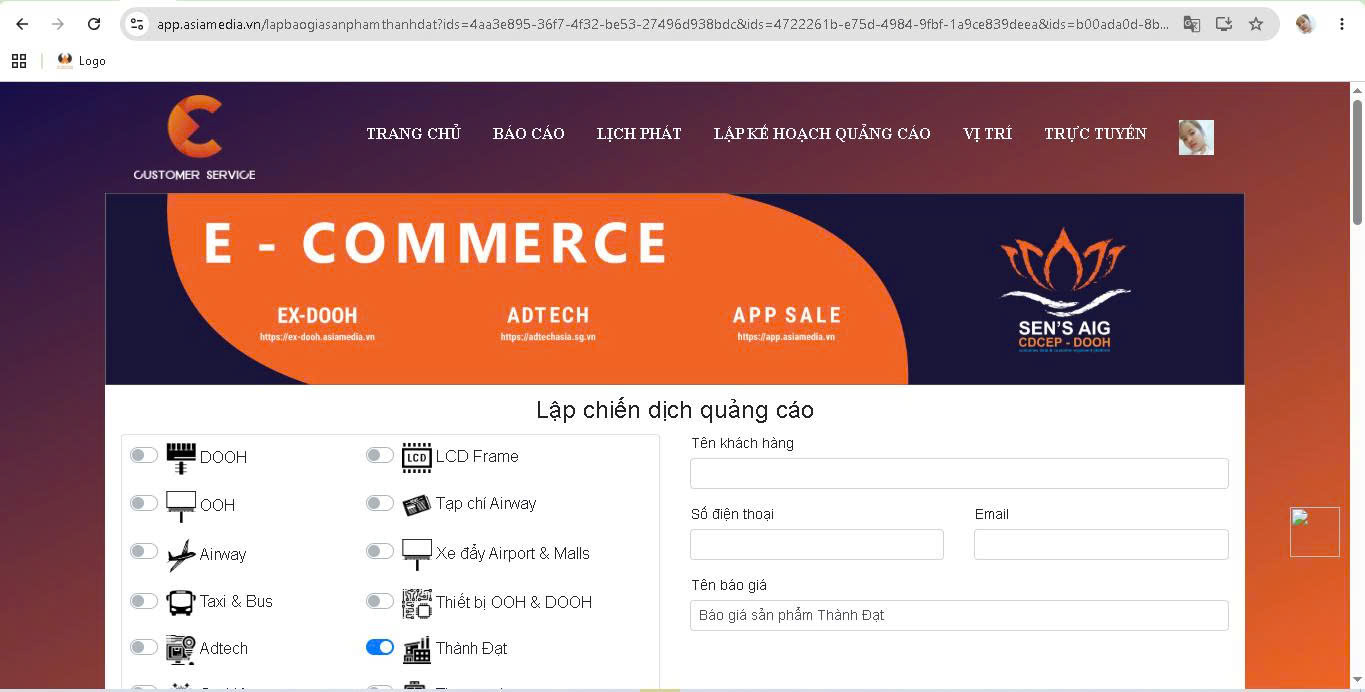Enable the DOOH toggle
Image resolution: width=1365 pixels, height=692 pixels.
144,455
